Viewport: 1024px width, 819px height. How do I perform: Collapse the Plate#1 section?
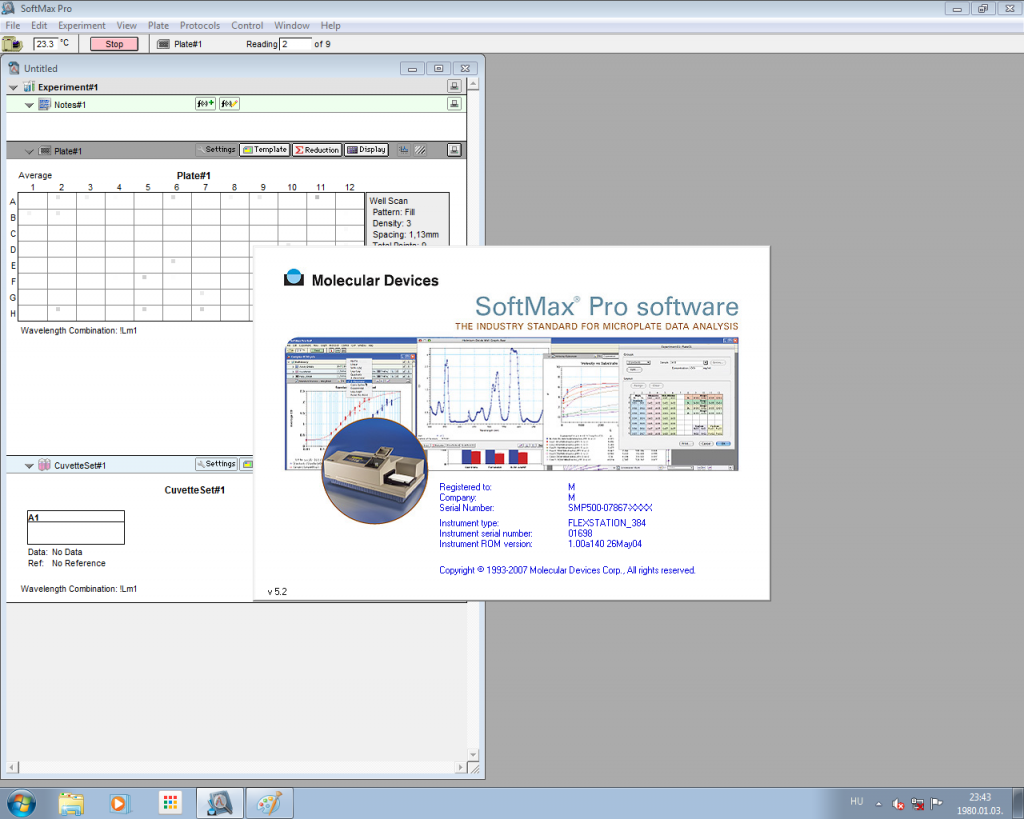29,151
